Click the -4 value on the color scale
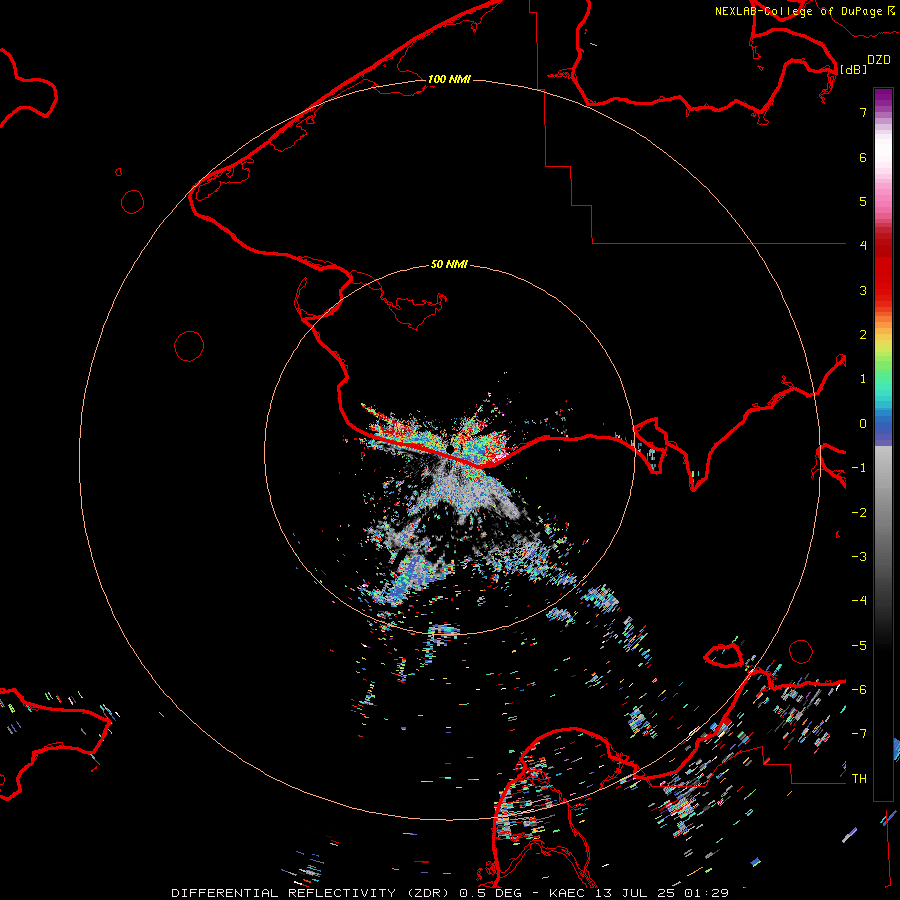Image resolution: width=900 pixels, height=900 pixels. 859,601
